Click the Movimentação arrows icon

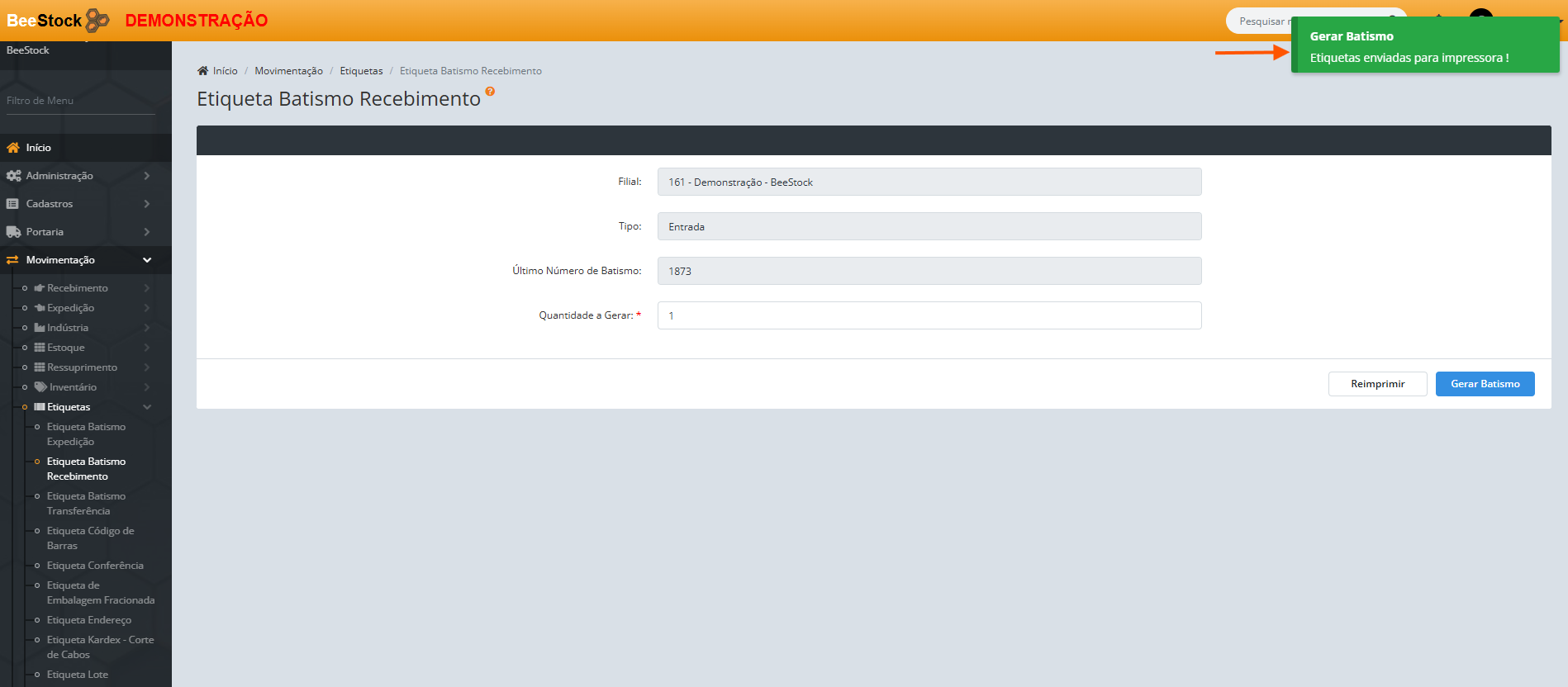pyautogui.click(x=12, y=260)
